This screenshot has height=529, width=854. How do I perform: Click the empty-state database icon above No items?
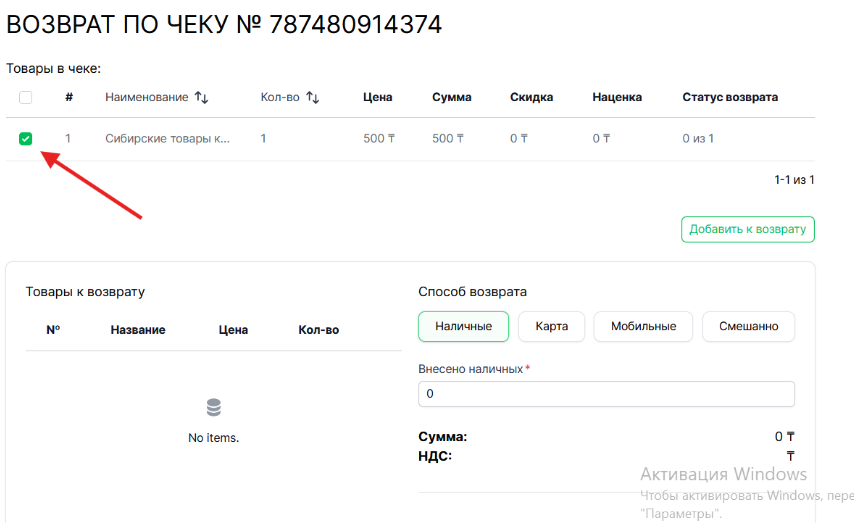214,408
